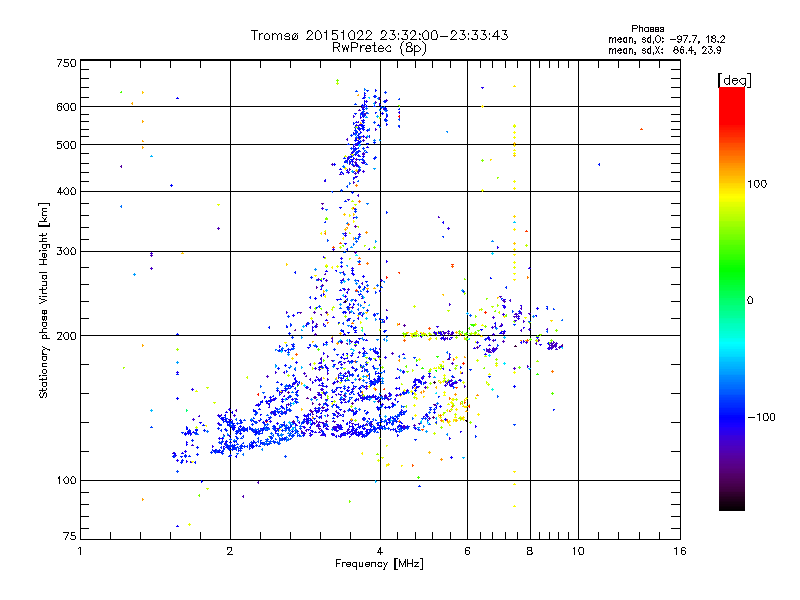This screenshot has height=600, width=800.
Task: Click the "Frequency [MHz]" axis label
Action: coord(379,564)
